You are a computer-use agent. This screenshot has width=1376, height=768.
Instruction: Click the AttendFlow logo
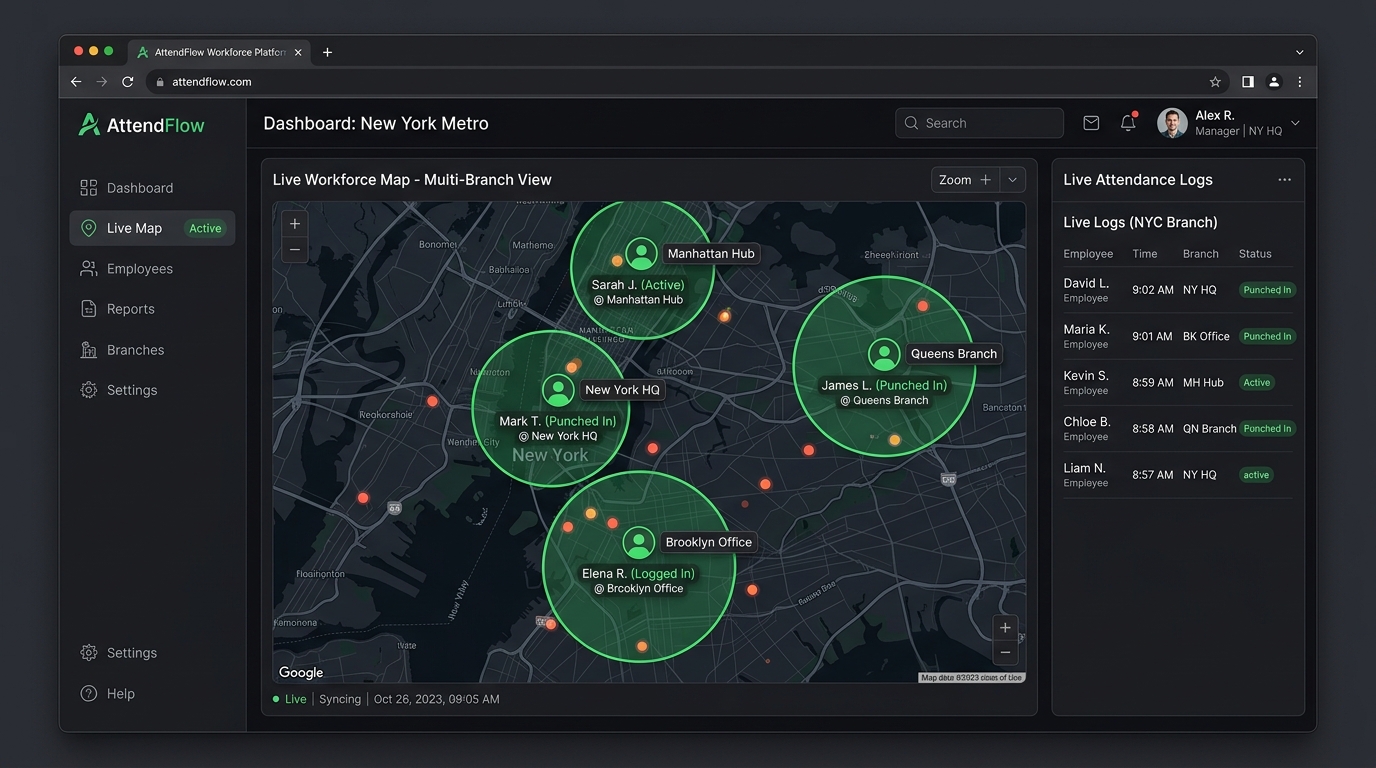pyautogui.click(x=141, y=124)
